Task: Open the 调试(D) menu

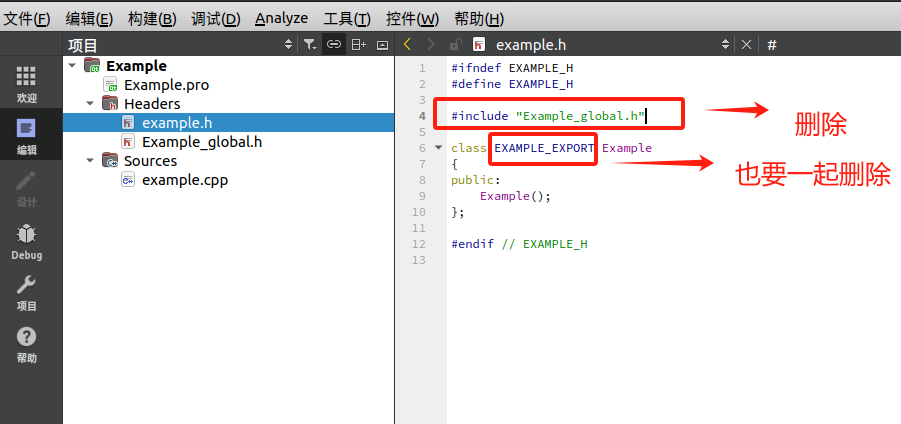Action: 215,19
